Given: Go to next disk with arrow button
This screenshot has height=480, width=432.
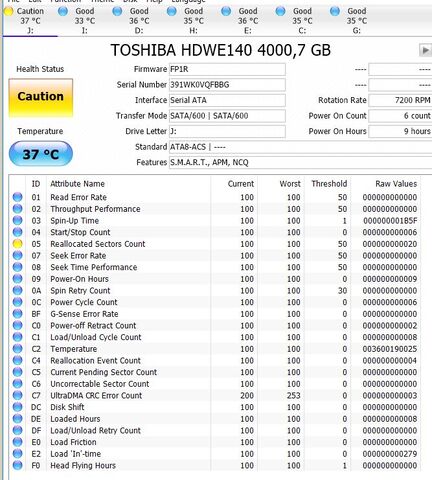Looking at the screenshot, I should [425, 50].
